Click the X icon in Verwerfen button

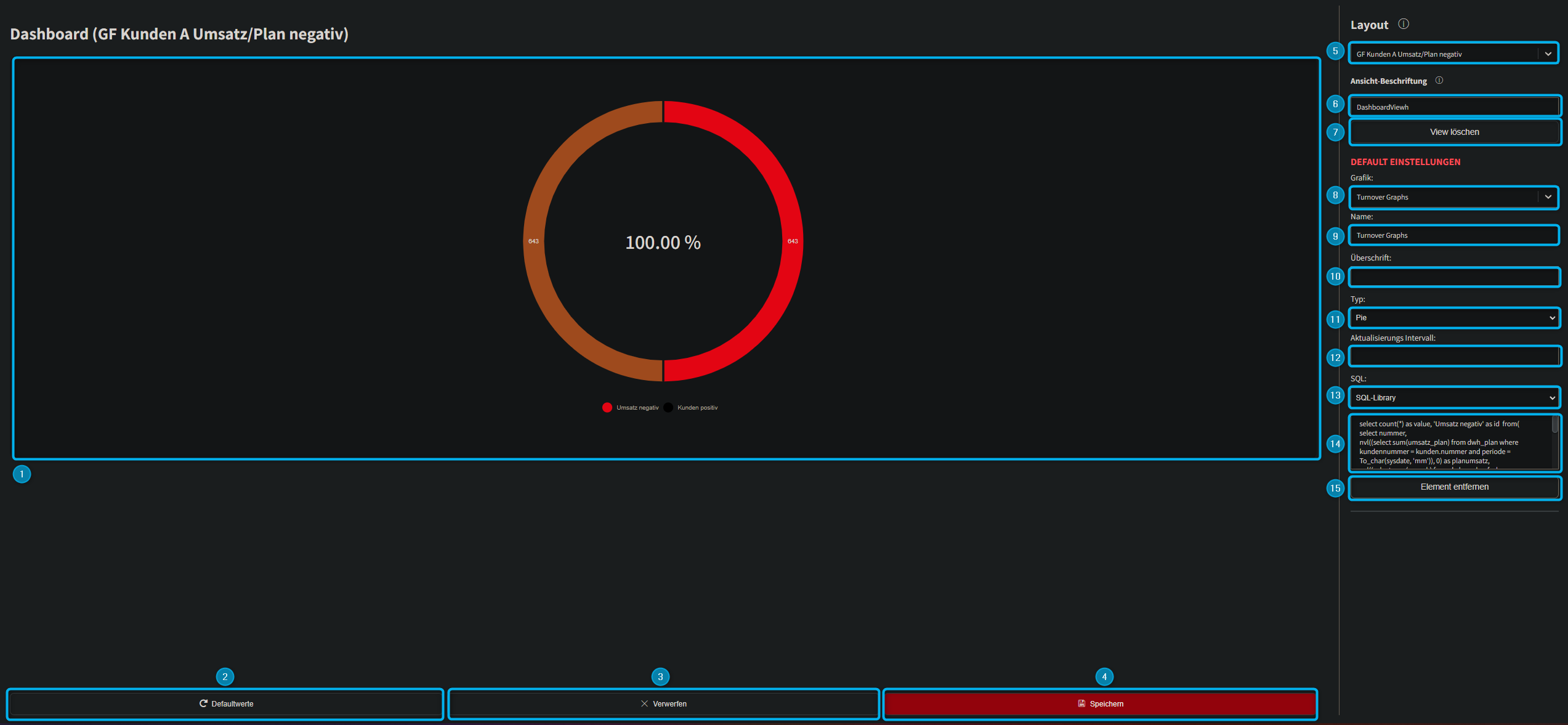point(644,703)
